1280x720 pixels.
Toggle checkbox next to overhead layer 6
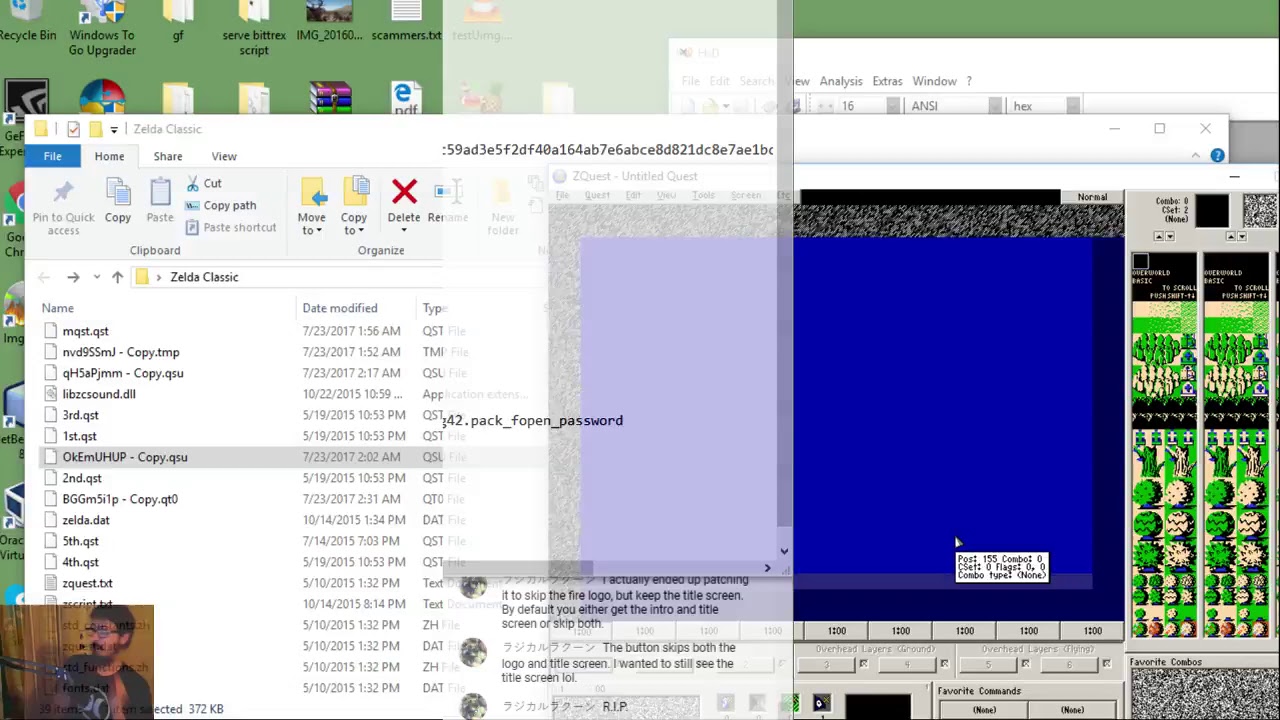point(1106,664)
